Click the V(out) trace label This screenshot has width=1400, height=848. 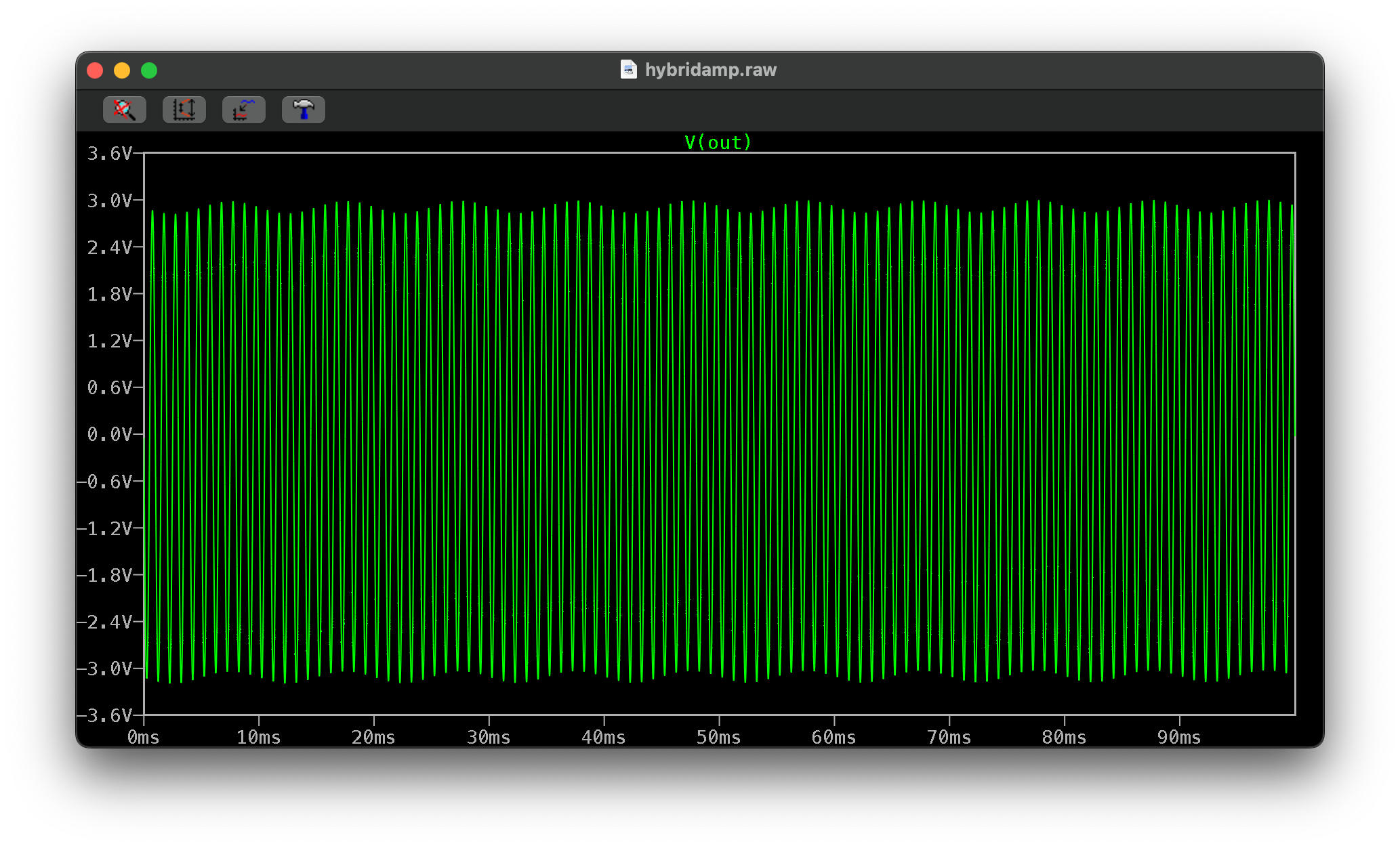coord(718,142)
